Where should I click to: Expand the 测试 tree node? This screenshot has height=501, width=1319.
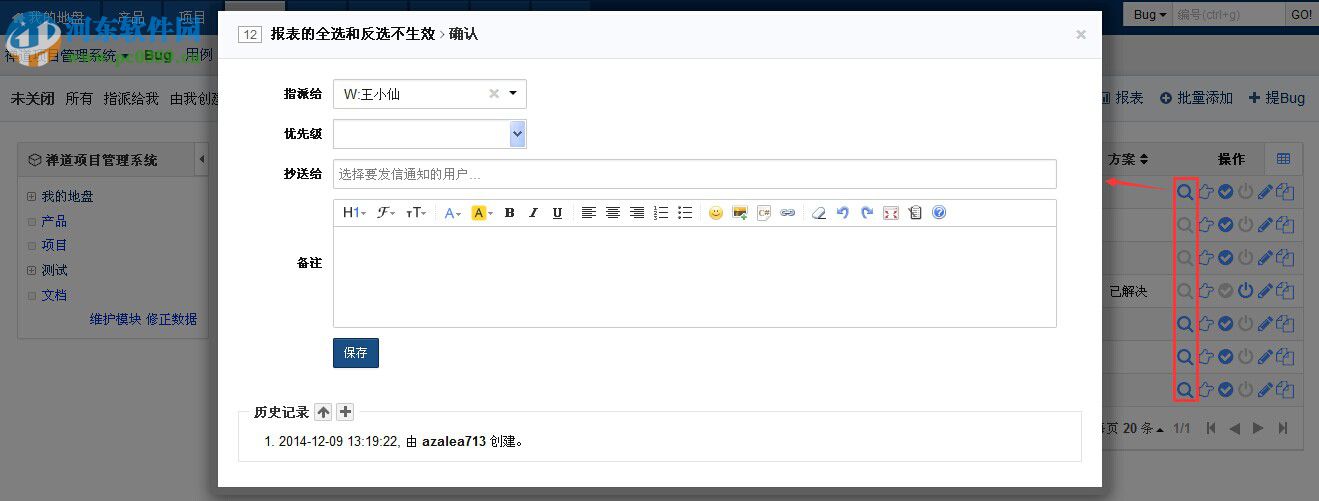point(31,271)
